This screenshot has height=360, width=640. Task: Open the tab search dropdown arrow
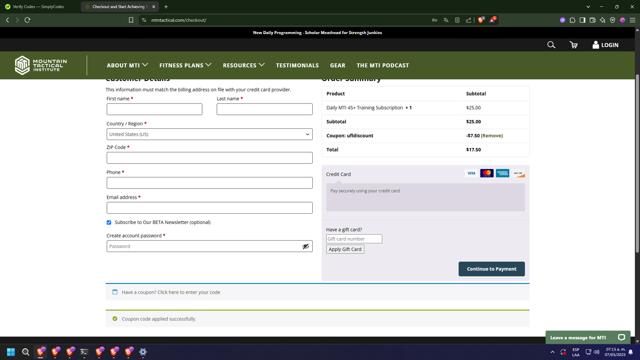point(588,7)
